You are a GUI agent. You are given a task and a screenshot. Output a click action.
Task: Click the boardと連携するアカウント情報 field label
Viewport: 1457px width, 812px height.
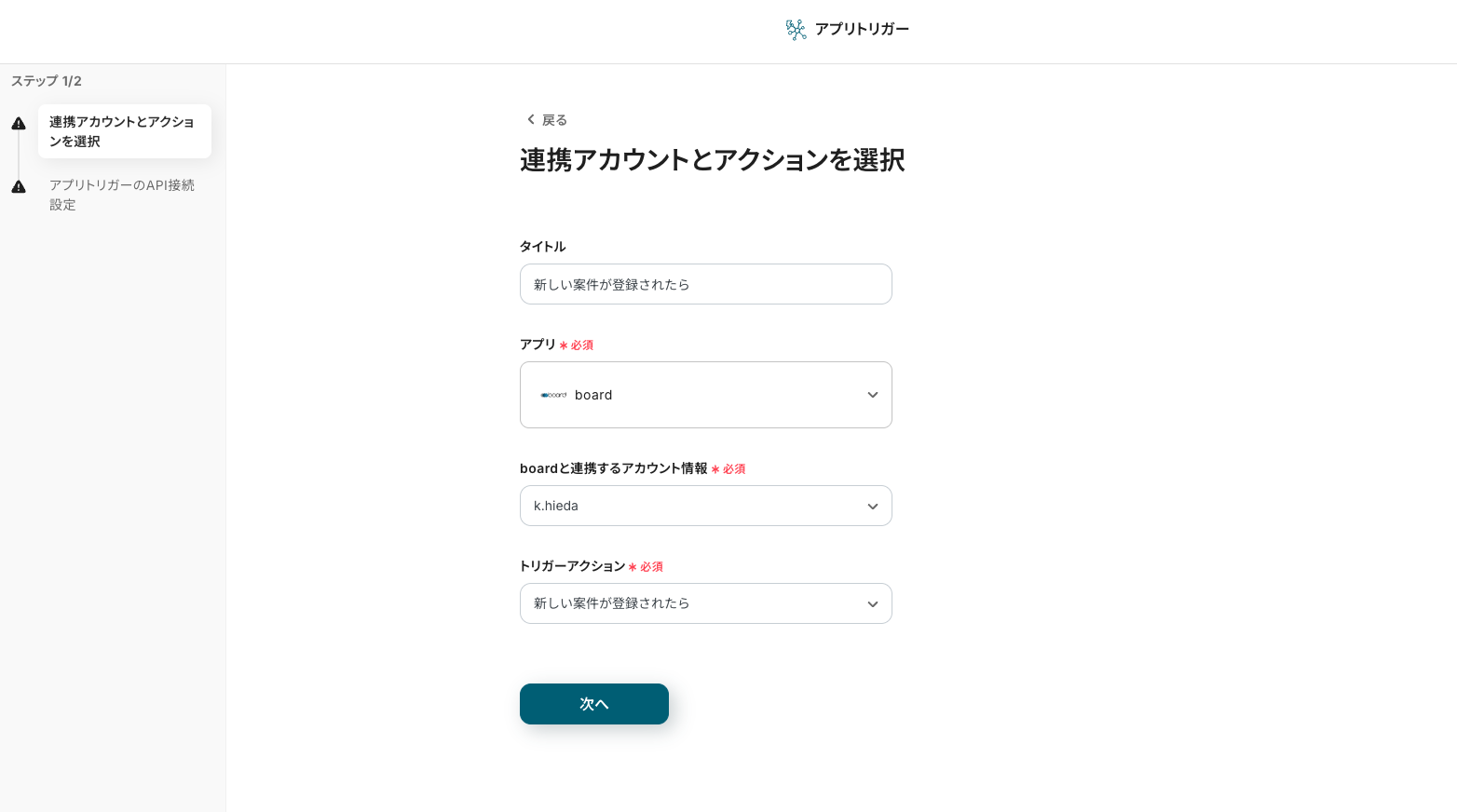613,468
